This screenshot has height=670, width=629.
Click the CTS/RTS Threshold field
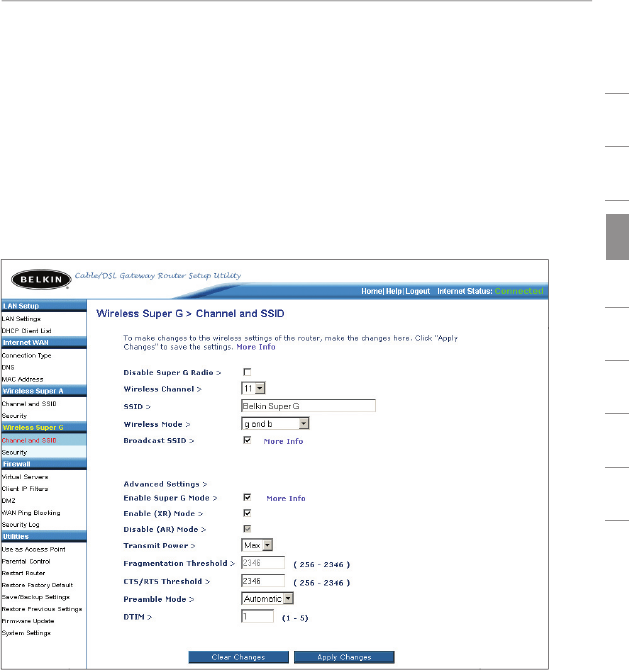263,581
